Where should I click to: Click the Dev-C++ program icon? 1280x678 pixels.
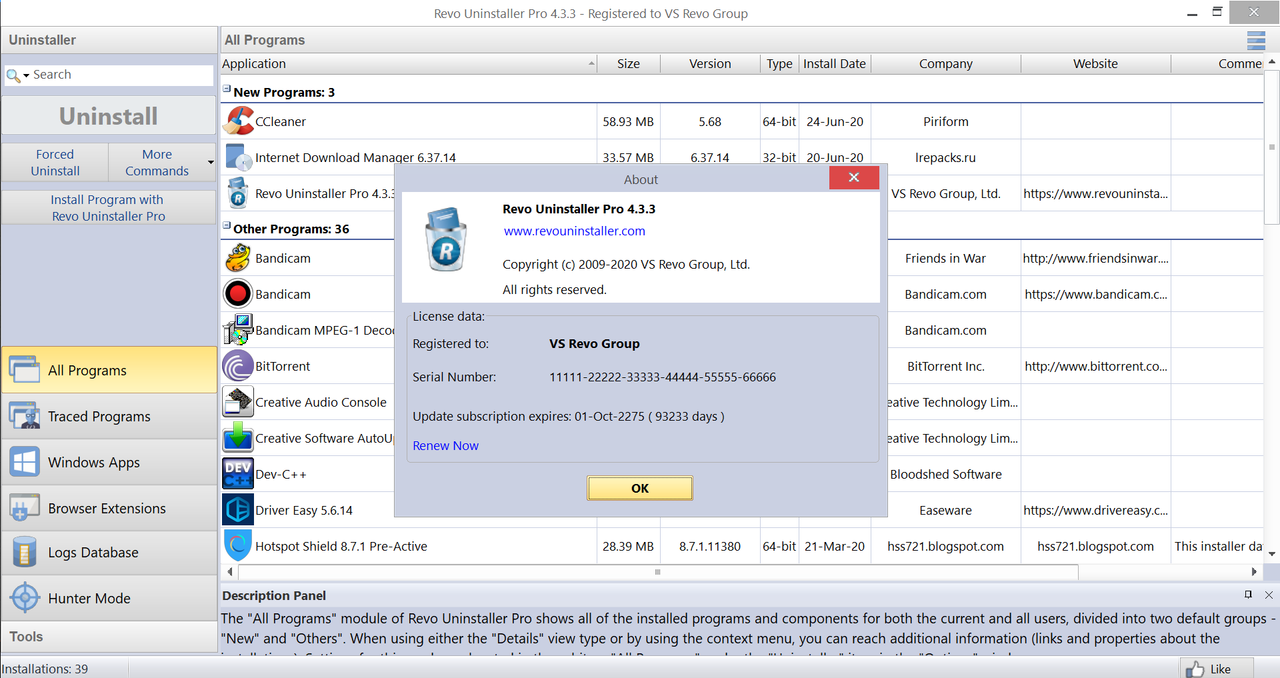click(x=238, y=474)
